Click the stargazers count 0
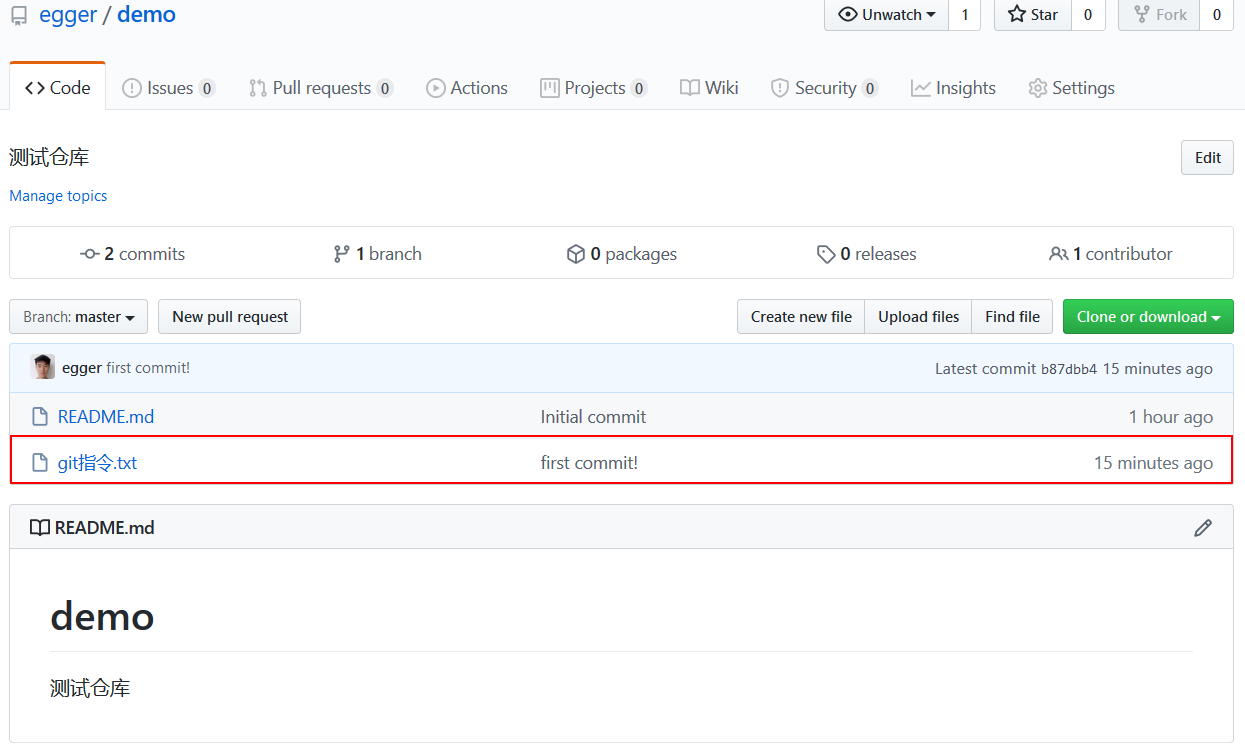 point(1088,14)
